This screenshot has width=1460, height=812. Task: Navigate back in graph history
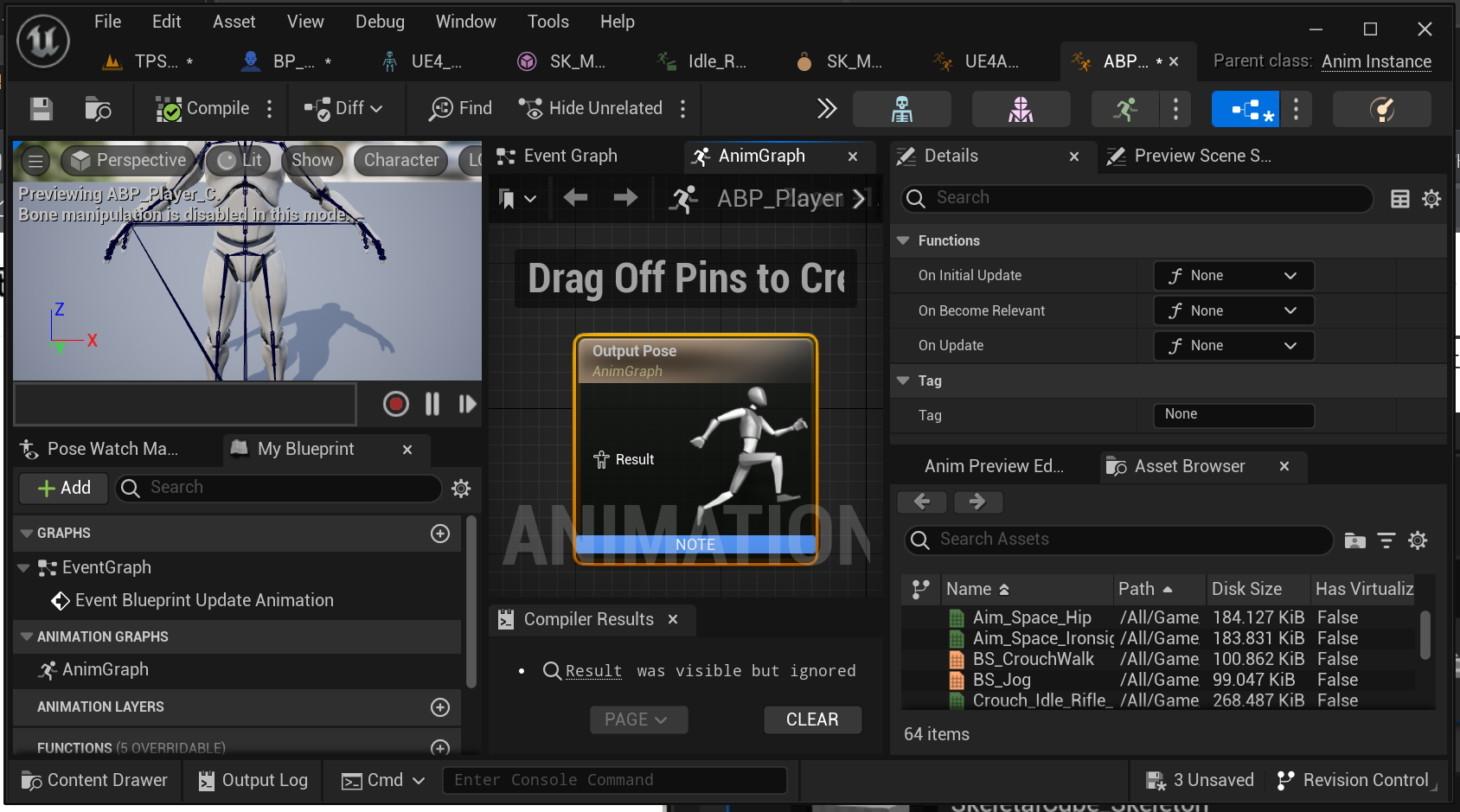click(575, 198)
